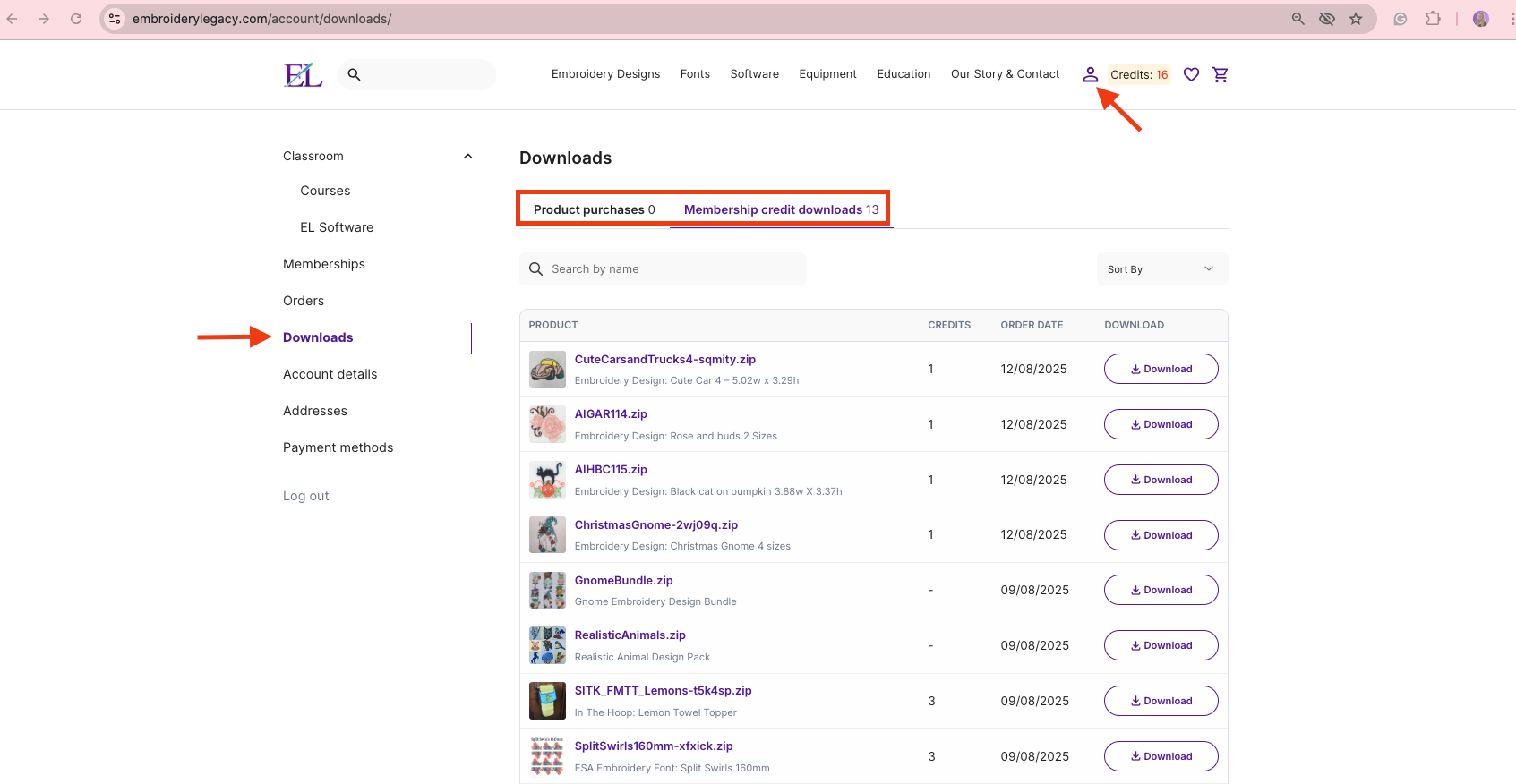Viewport: 1516px width, 784px height.
Task: Open GnomeBundle.zip product link
Action: [x=624, y=580]
